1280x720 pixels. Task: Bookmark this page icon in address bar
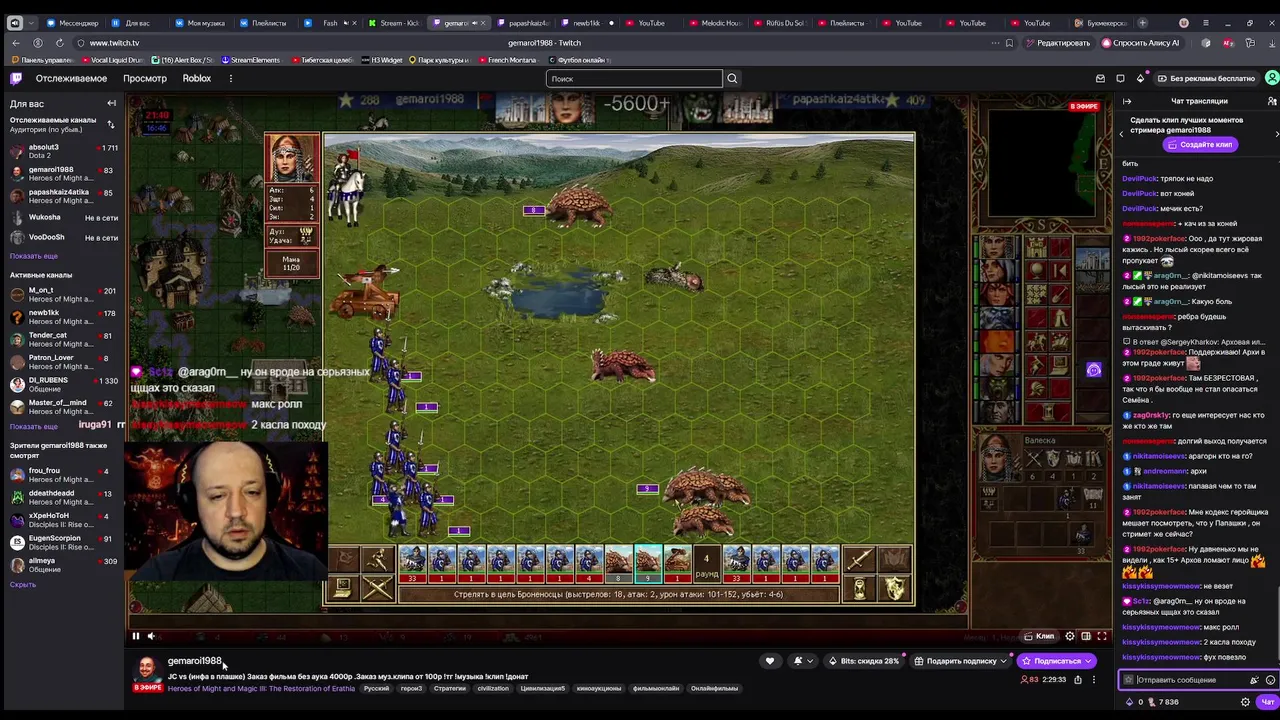click(x=1009, y=43)
